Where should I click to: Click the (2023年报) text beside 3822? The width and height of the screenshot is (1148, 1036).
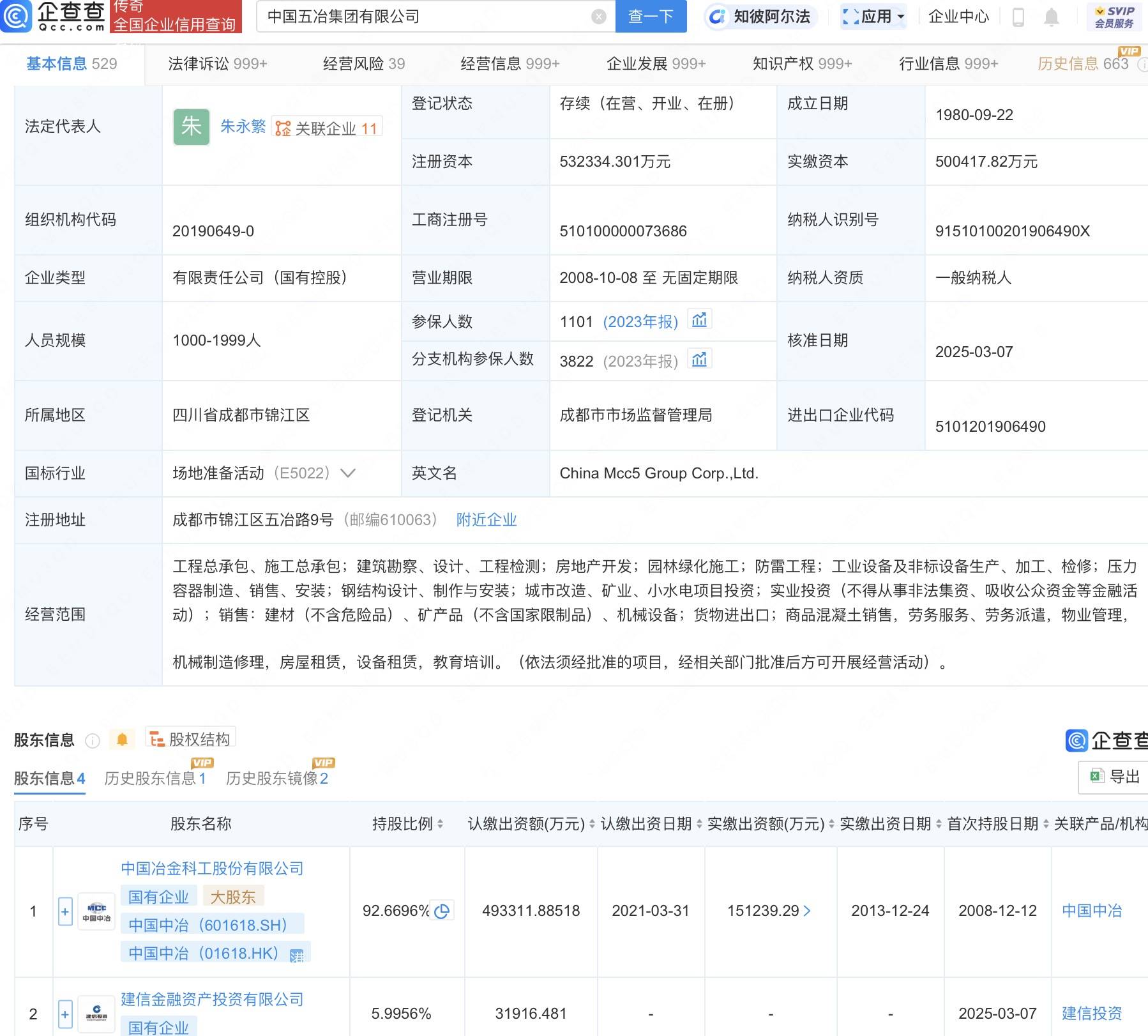pos(640,362)
